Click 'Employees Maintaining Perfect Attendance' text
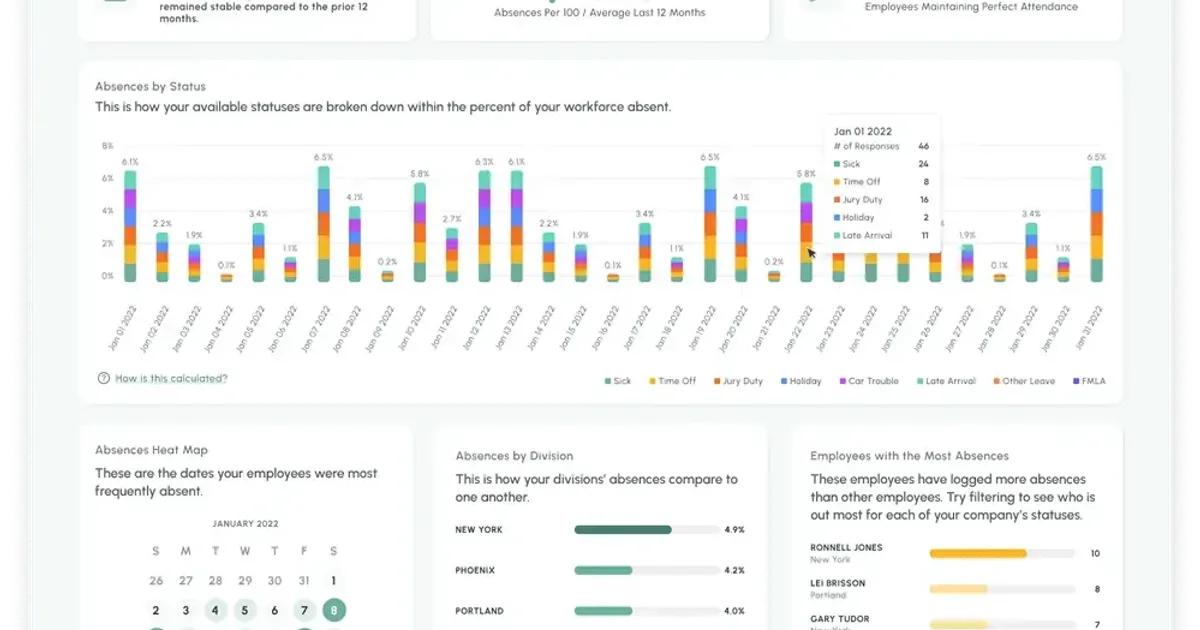Viewport: 1200px width, 630px height. (x=971, y=7)
